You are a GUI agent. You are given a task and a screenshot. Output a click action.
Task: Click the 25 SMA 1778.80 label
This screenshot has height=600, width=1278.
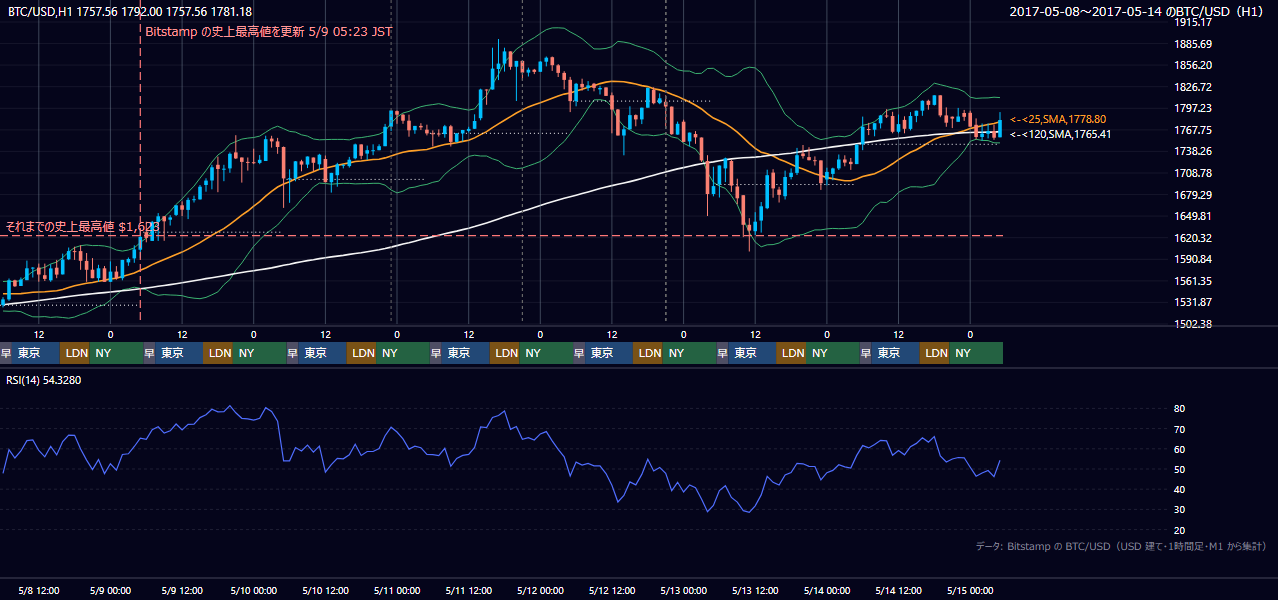point(1058,119)
